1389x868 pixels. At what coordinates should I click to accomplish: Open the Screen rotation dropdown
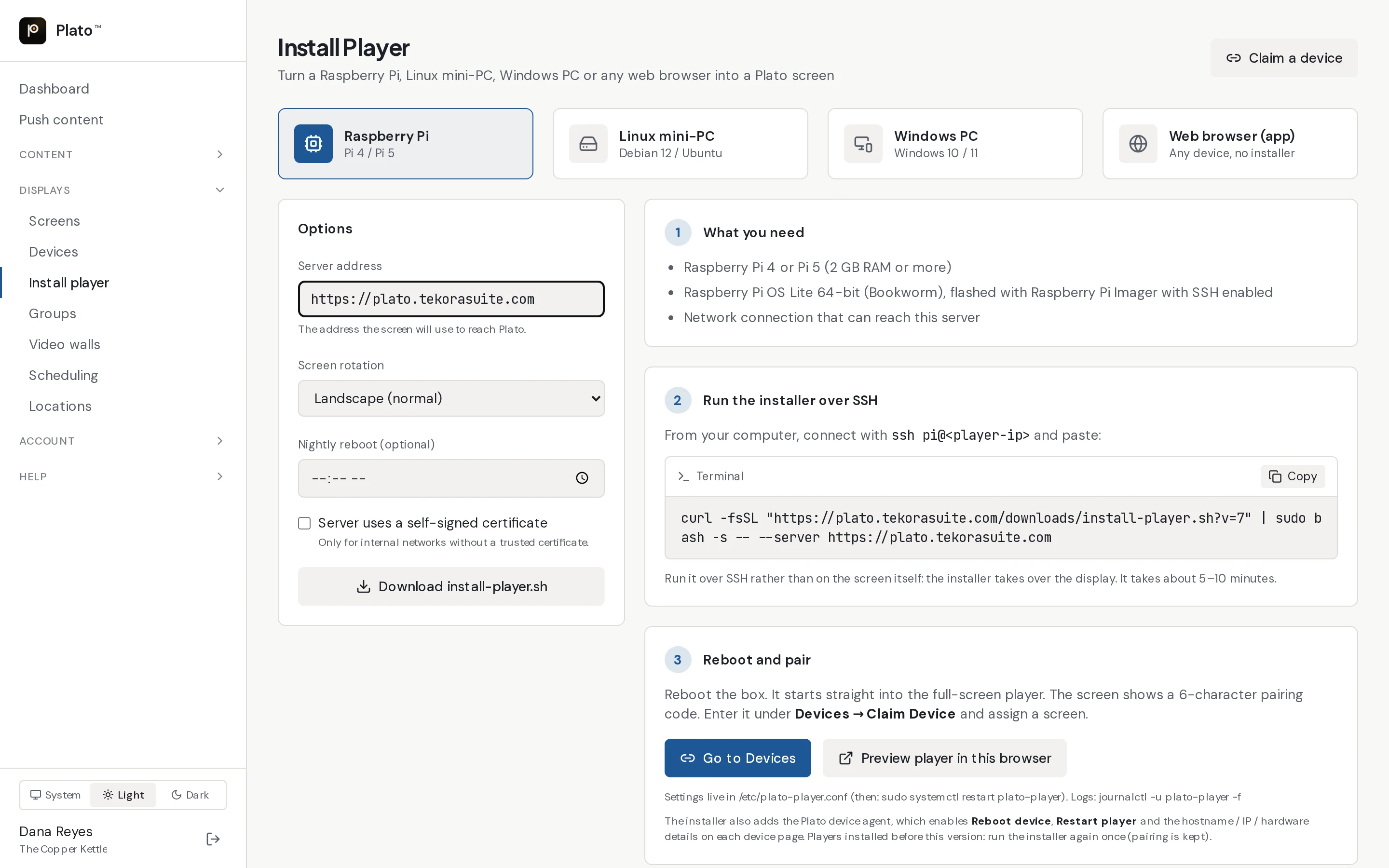click(x=451, y=398)
